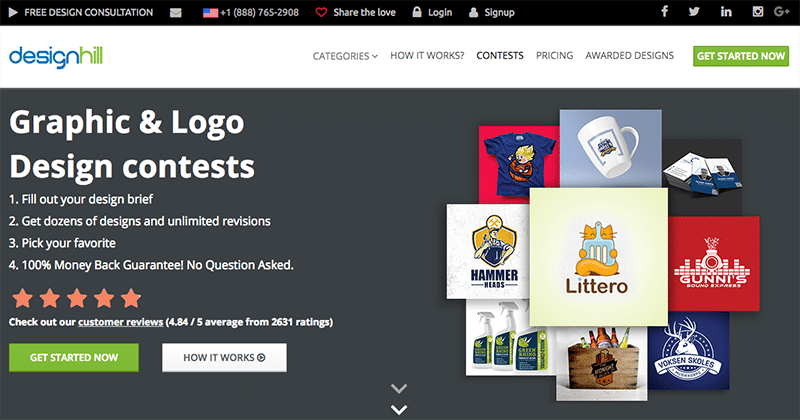Click the Designhill logo
Image resolution: width=800 pixels, height=420 pixels.
click(56, 57)
